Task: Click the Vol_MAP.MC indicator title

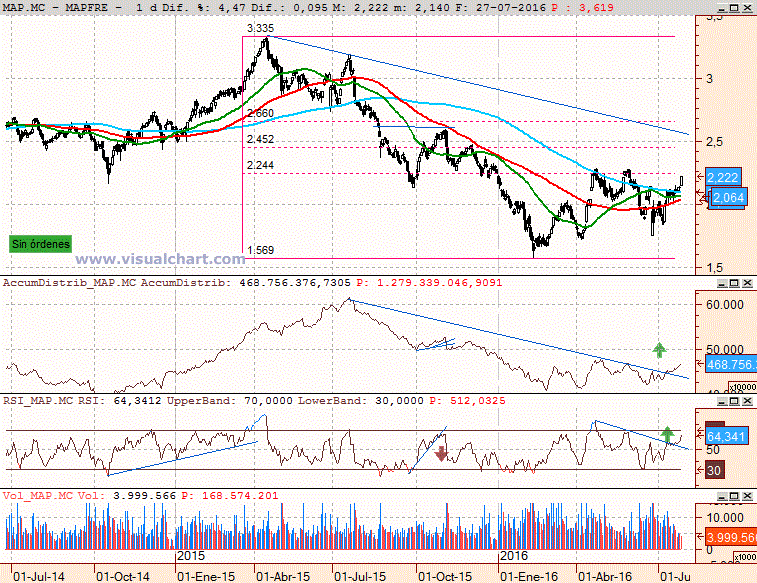Action: 38,496
